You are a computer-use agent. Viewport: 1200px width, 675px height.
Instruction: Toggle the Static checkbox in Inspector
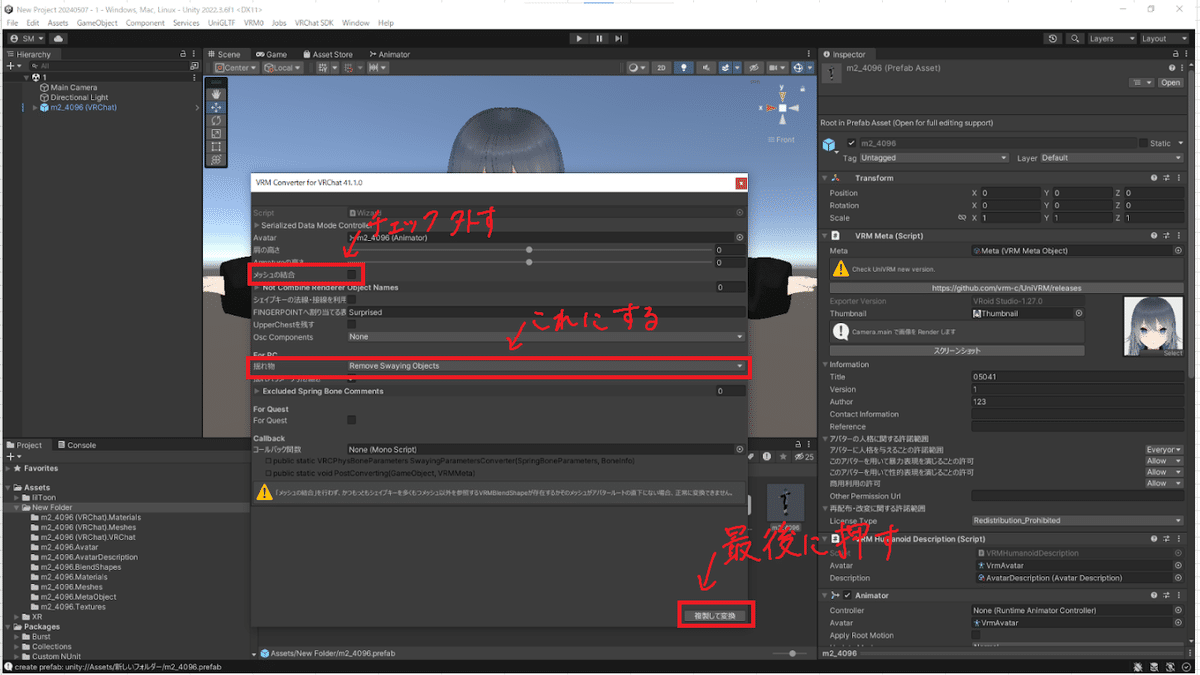1143,143
